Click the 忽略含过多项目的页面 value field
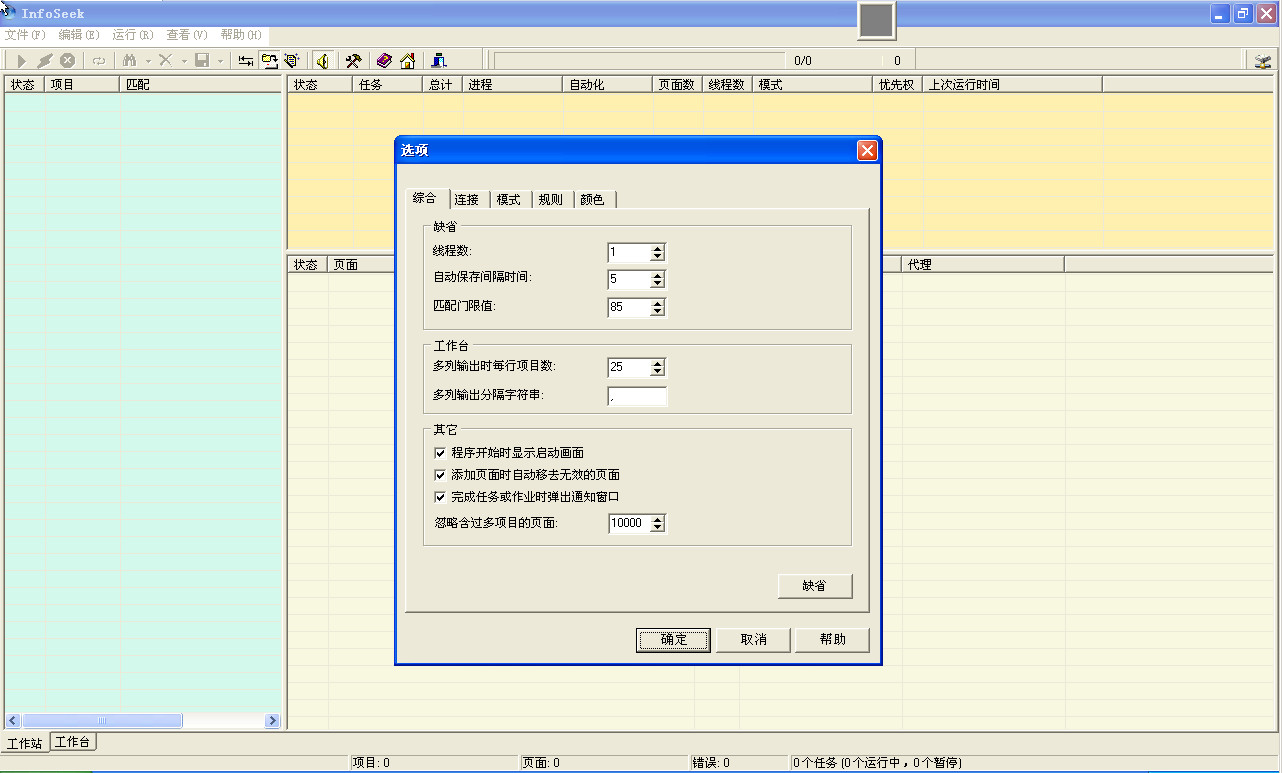The image size is (1282, 773). [629, 523]
